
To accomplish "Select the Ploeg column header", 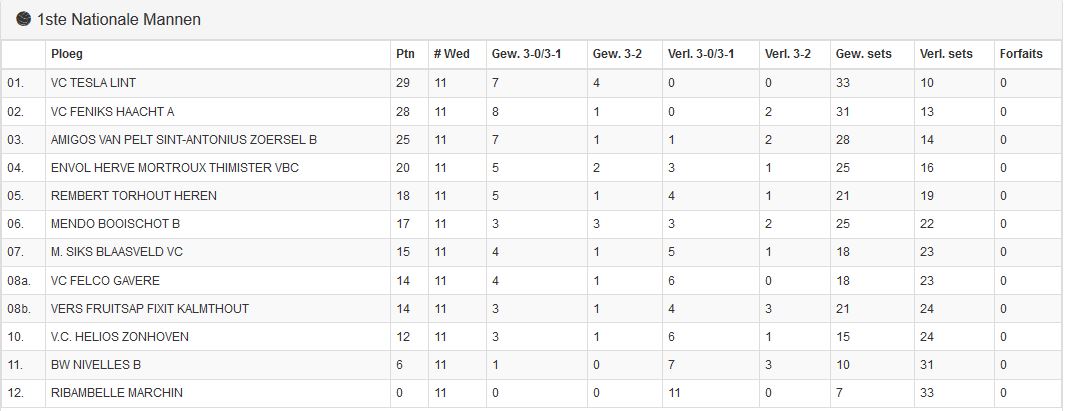I will pos(67,54).
